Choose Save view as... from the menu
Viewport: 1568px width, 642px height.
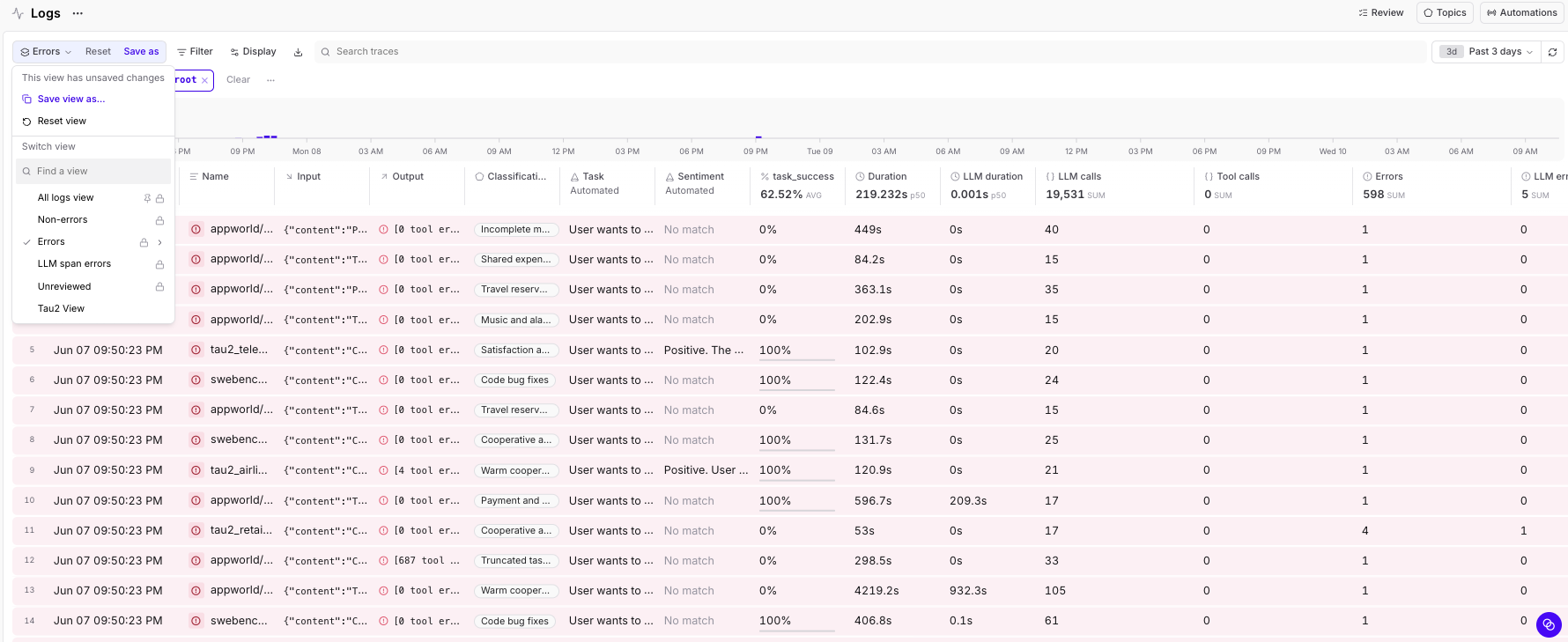point(70,100)
